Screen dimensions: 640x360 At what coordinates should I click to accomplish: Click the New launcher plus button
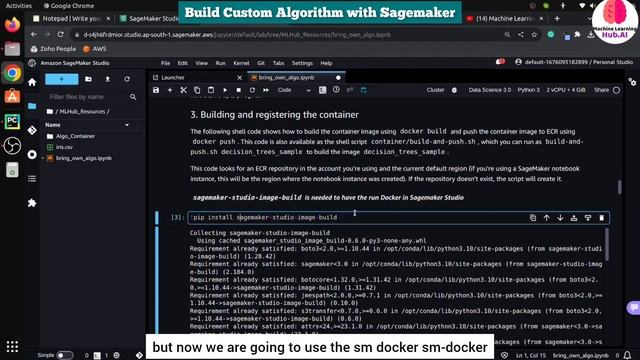(62, 79)
